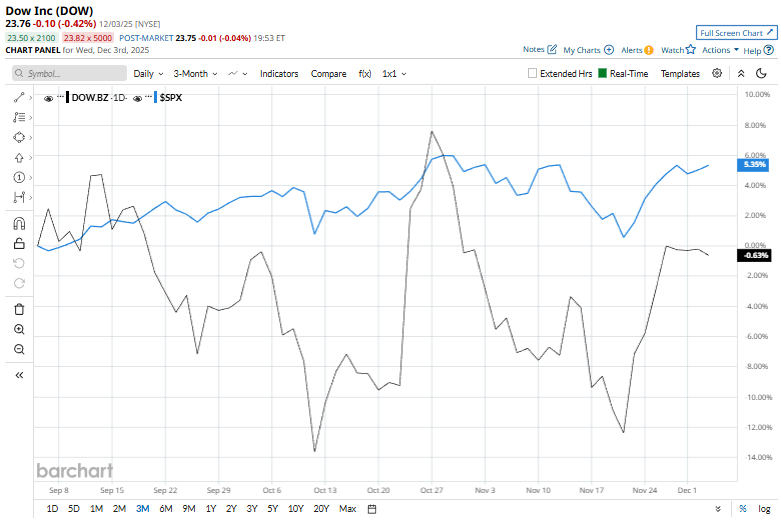The image size is (781, 526).
Task: Toggle visibility eye for DOW.BZ
Action: 48,98
